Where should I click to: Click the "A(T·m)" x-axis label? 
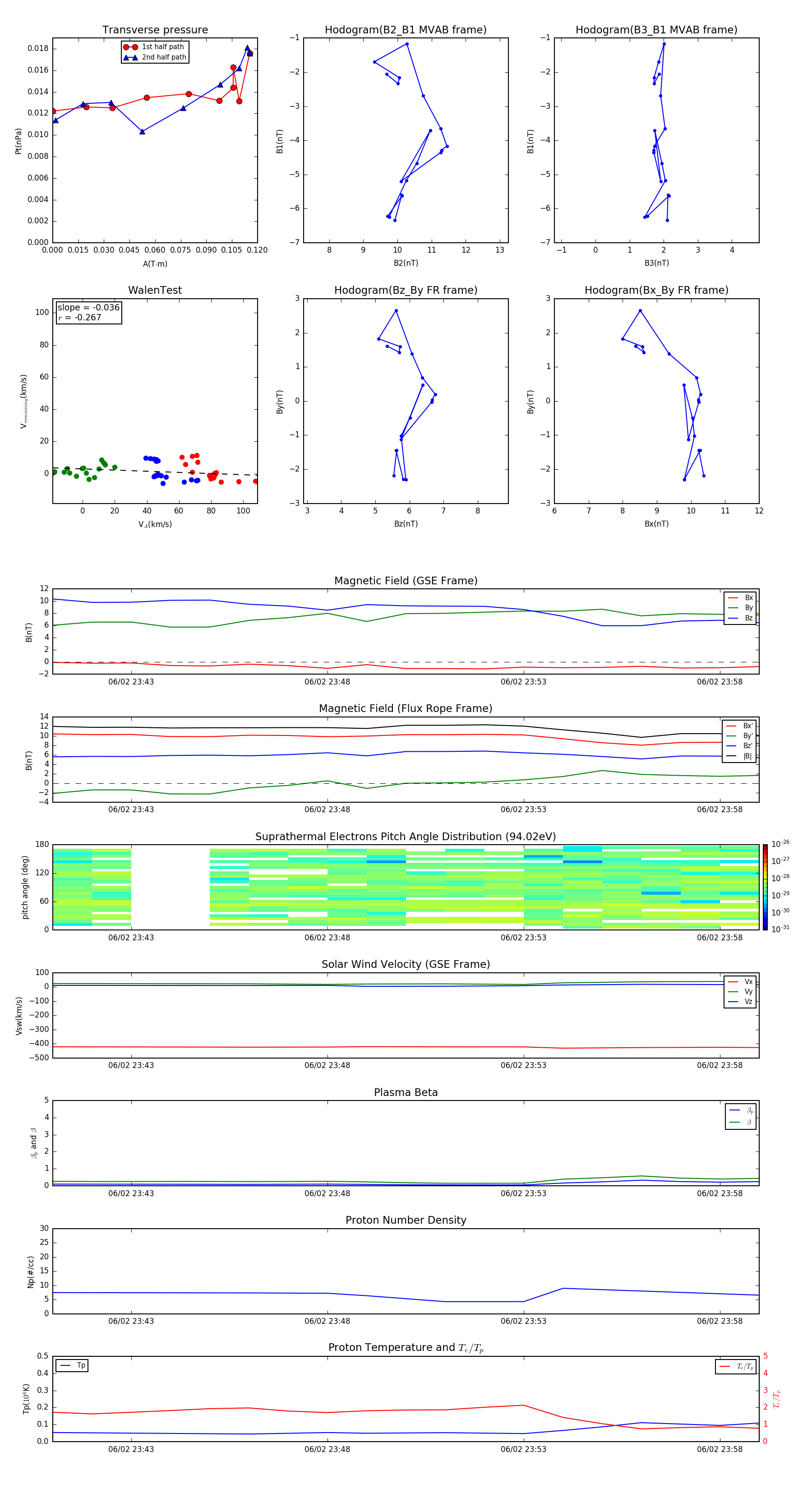[155, 264]
